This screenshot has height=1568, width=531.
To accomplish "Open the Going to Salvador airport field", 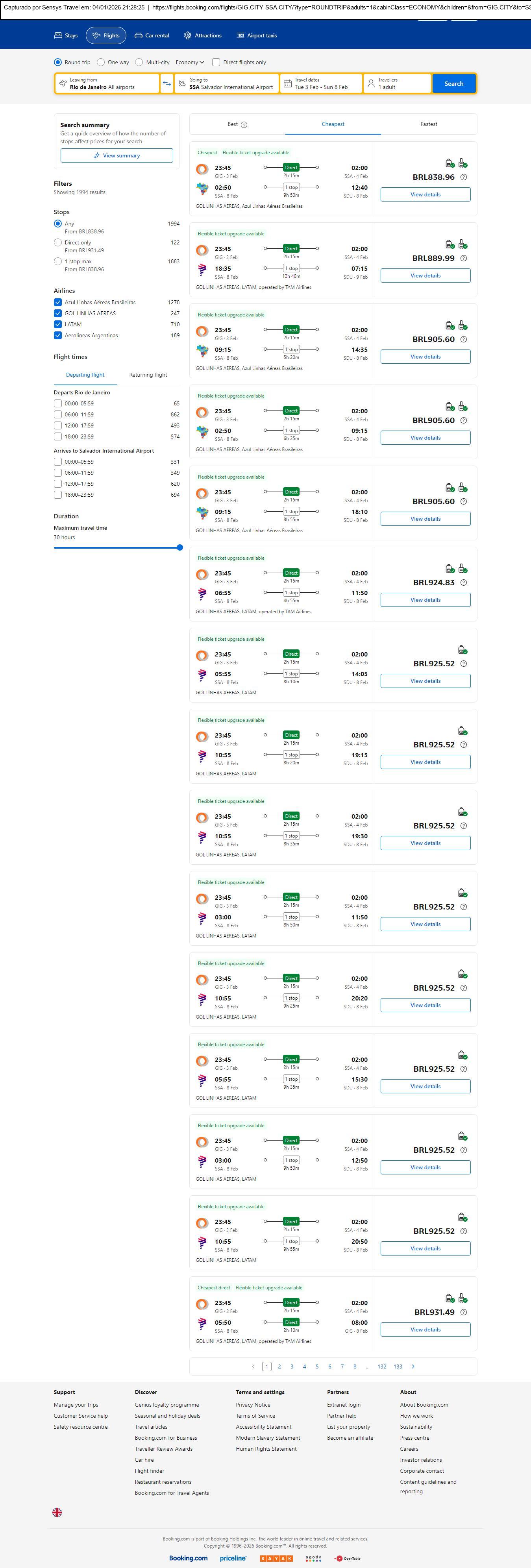I will [x=226, y=83].
